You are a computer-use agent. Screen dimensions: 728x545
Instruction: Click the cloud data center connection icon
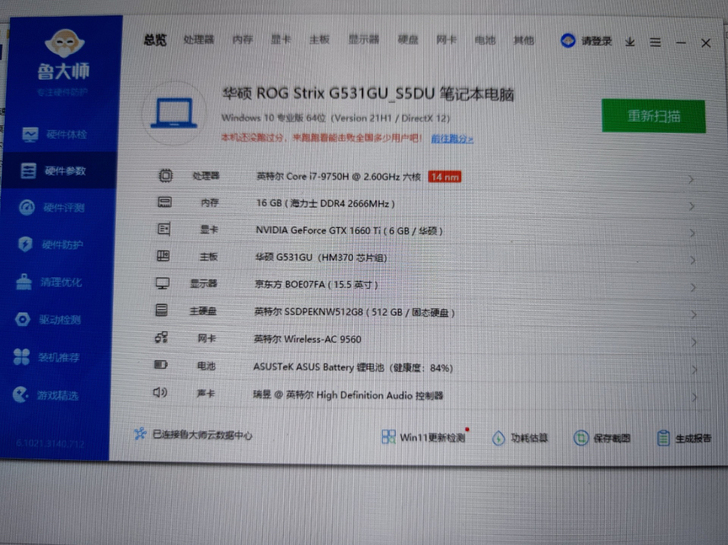coord(140,434)
